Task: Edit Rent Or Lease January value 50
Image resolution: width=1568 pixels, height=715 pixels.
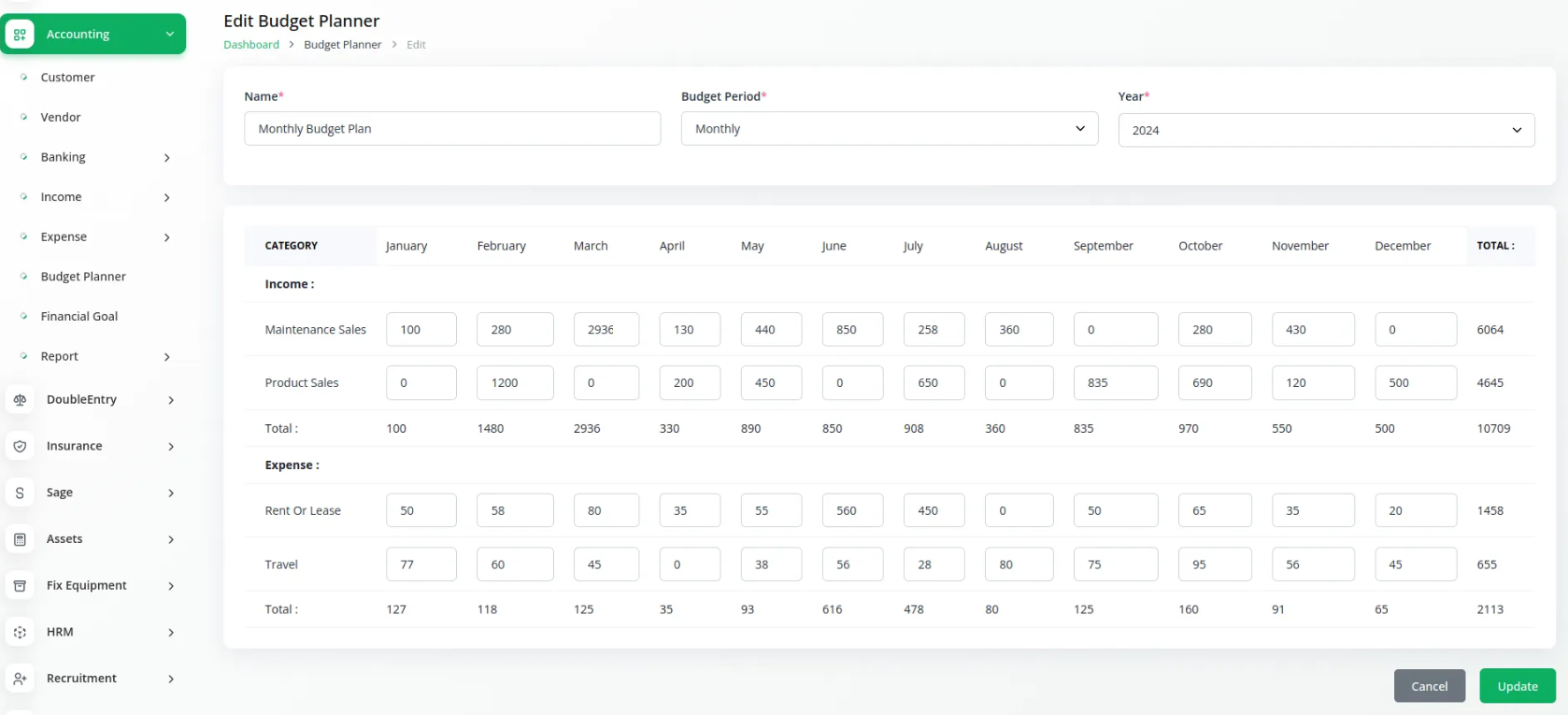Action: tap(421, 511)
